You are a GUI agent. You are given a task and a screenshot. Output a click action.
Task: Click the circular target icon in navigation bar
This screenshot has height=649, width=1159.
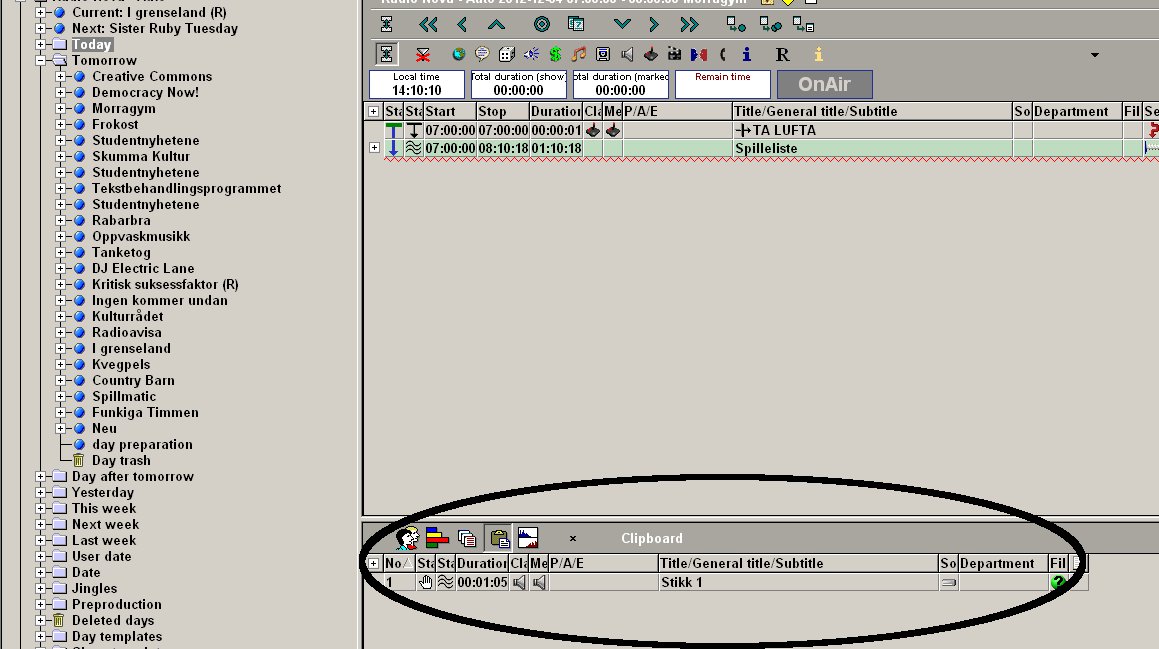542,24
